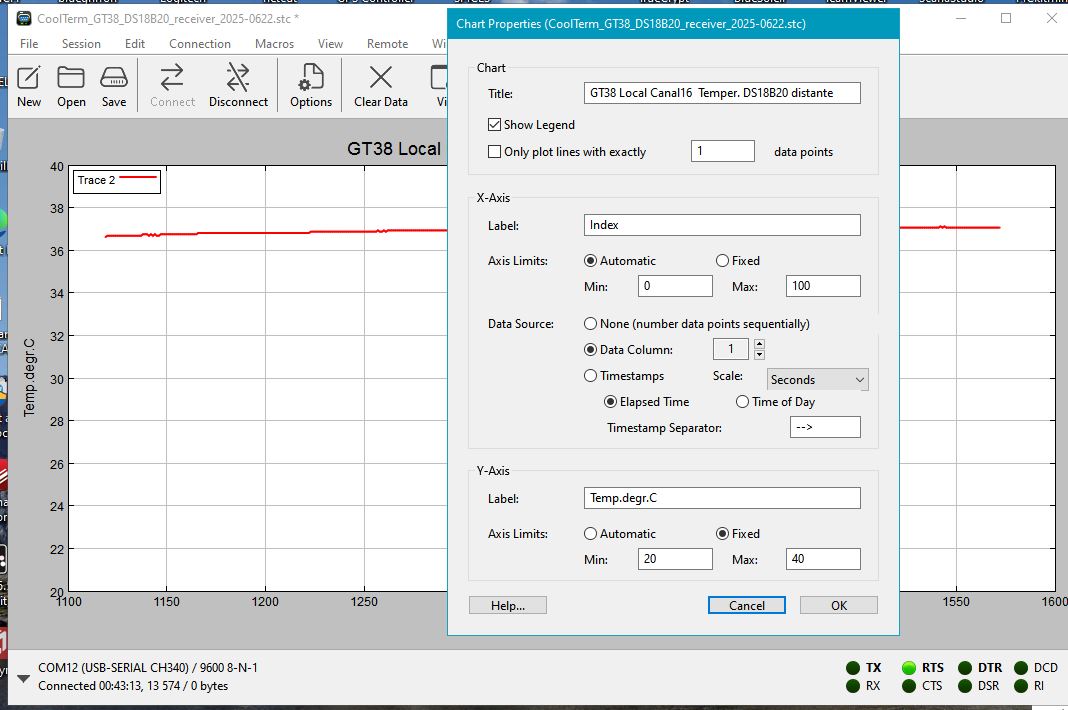Screen dimensions: 1068x710
Task: Minimize the CoolTerm main window
Action: pyautogui.click(x=961, y=18)
